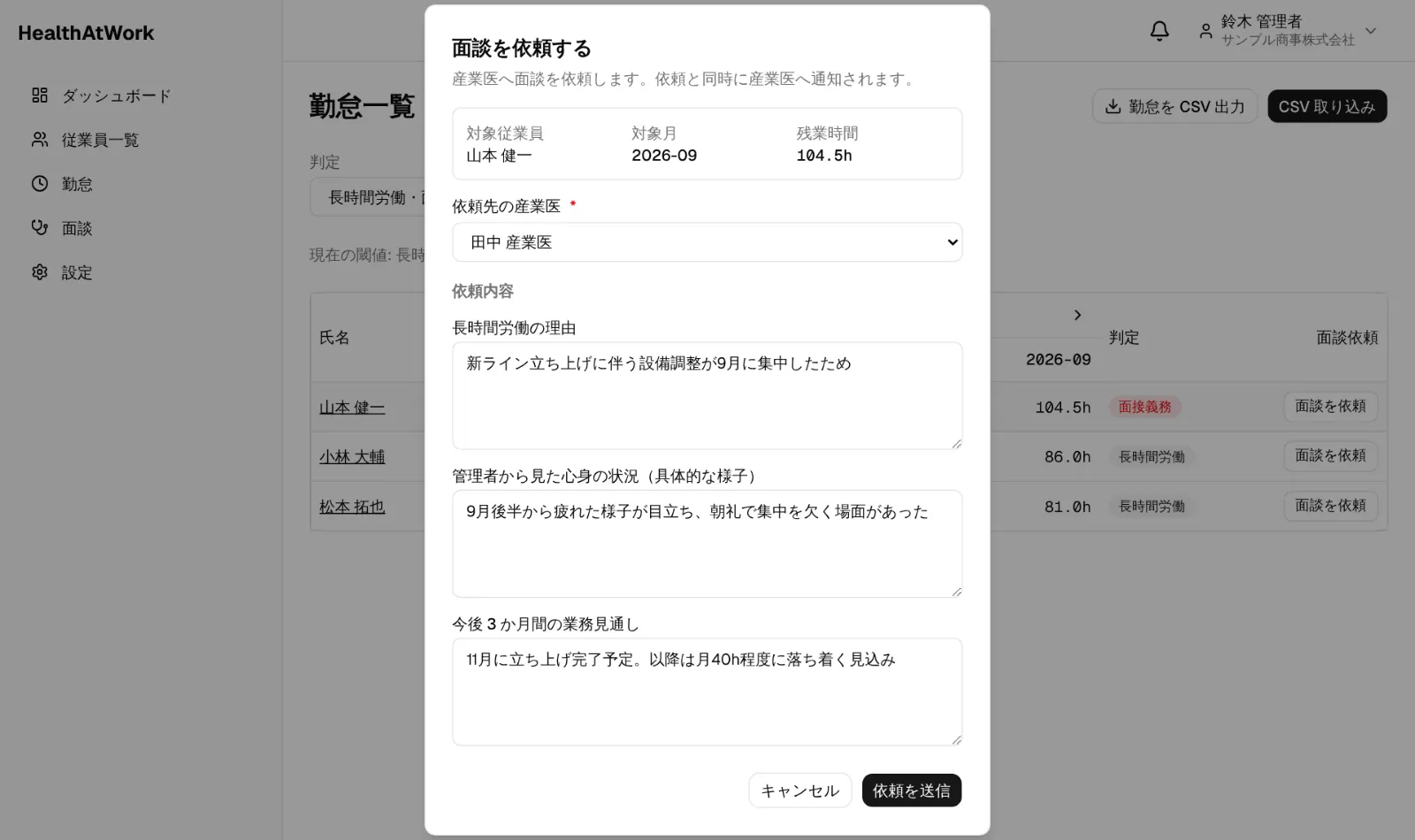This screenshot has width=1415, height=840.
Task: Click the キャンセル button
Action: coord(799,790)
